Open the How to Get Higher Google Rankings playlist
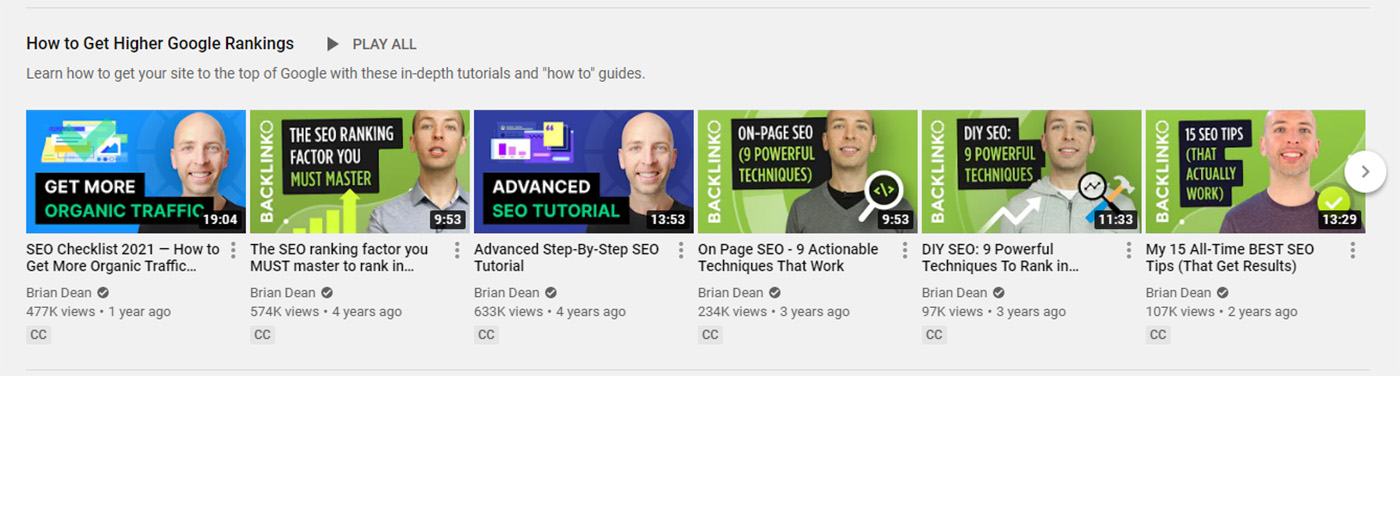The height and width of the screenshot is (516, 1400). [x=160, y=44]
